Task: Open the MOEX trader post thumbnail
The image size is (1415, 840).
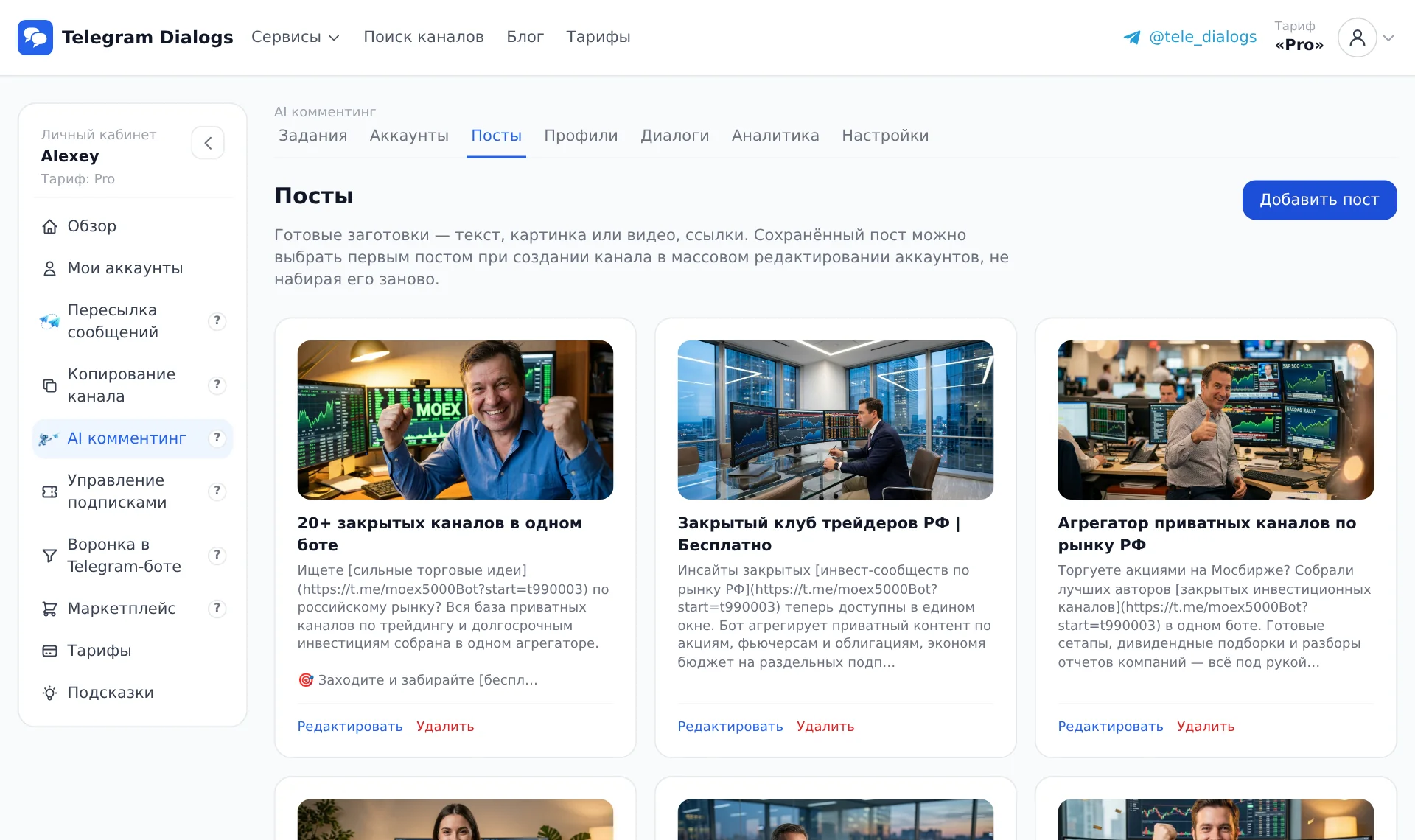Action: click(455, 420)
